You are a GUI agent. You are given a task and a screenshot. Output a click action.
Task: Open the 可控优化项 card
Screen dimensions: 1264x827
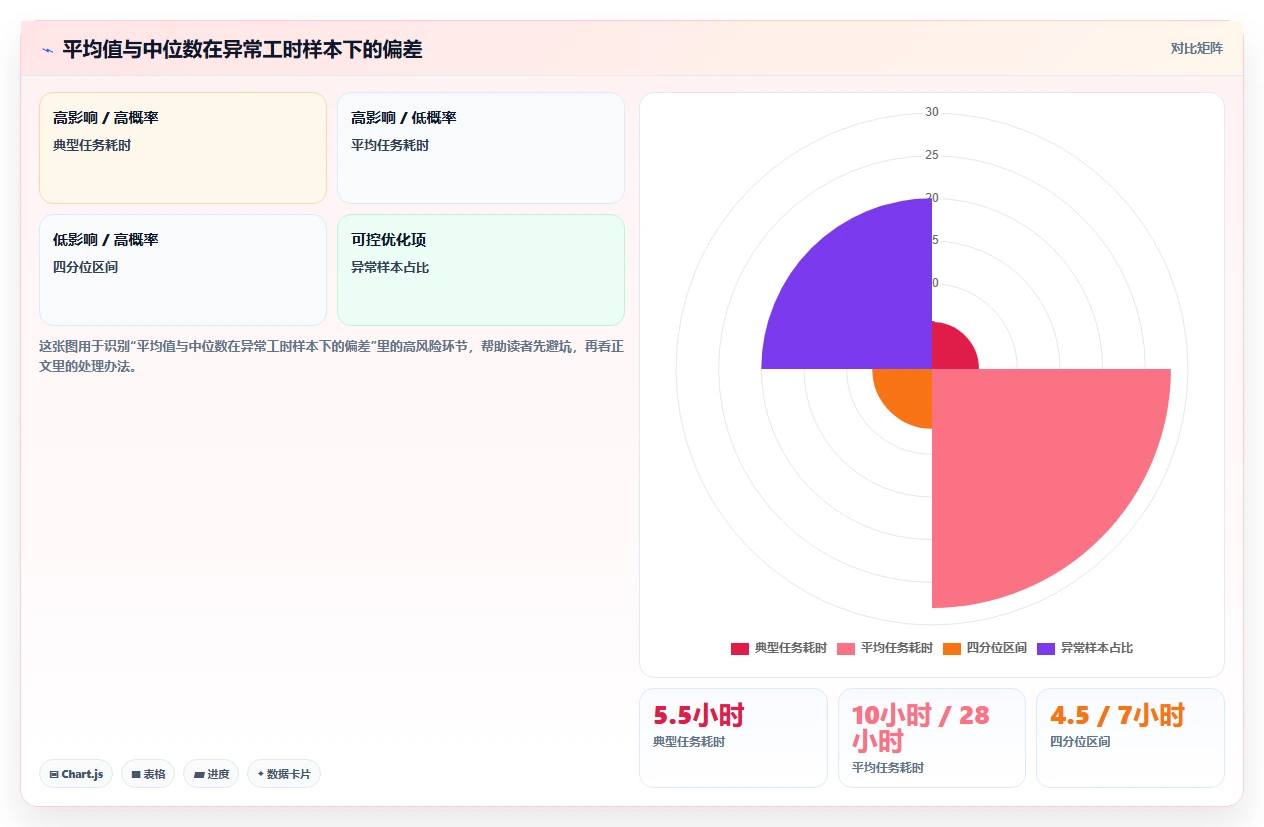pyautogui.click(x=481, y=270)
